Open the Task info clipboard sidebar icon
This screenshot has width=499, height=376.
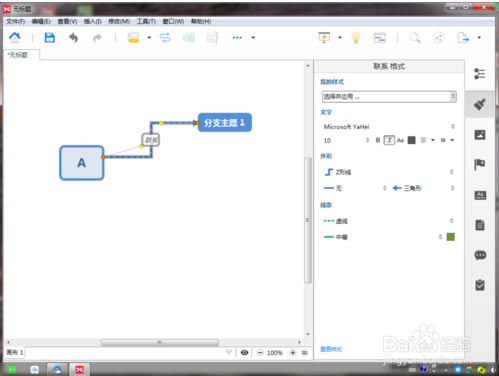[480, 285]
